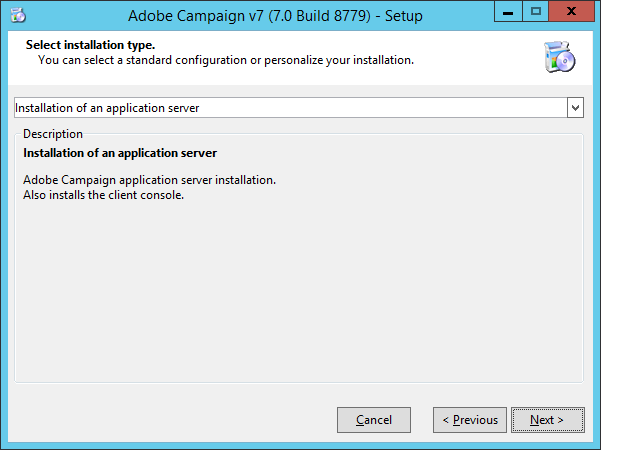Go back with the Previous button
The image size is (622, 469).
coord(470,420)
